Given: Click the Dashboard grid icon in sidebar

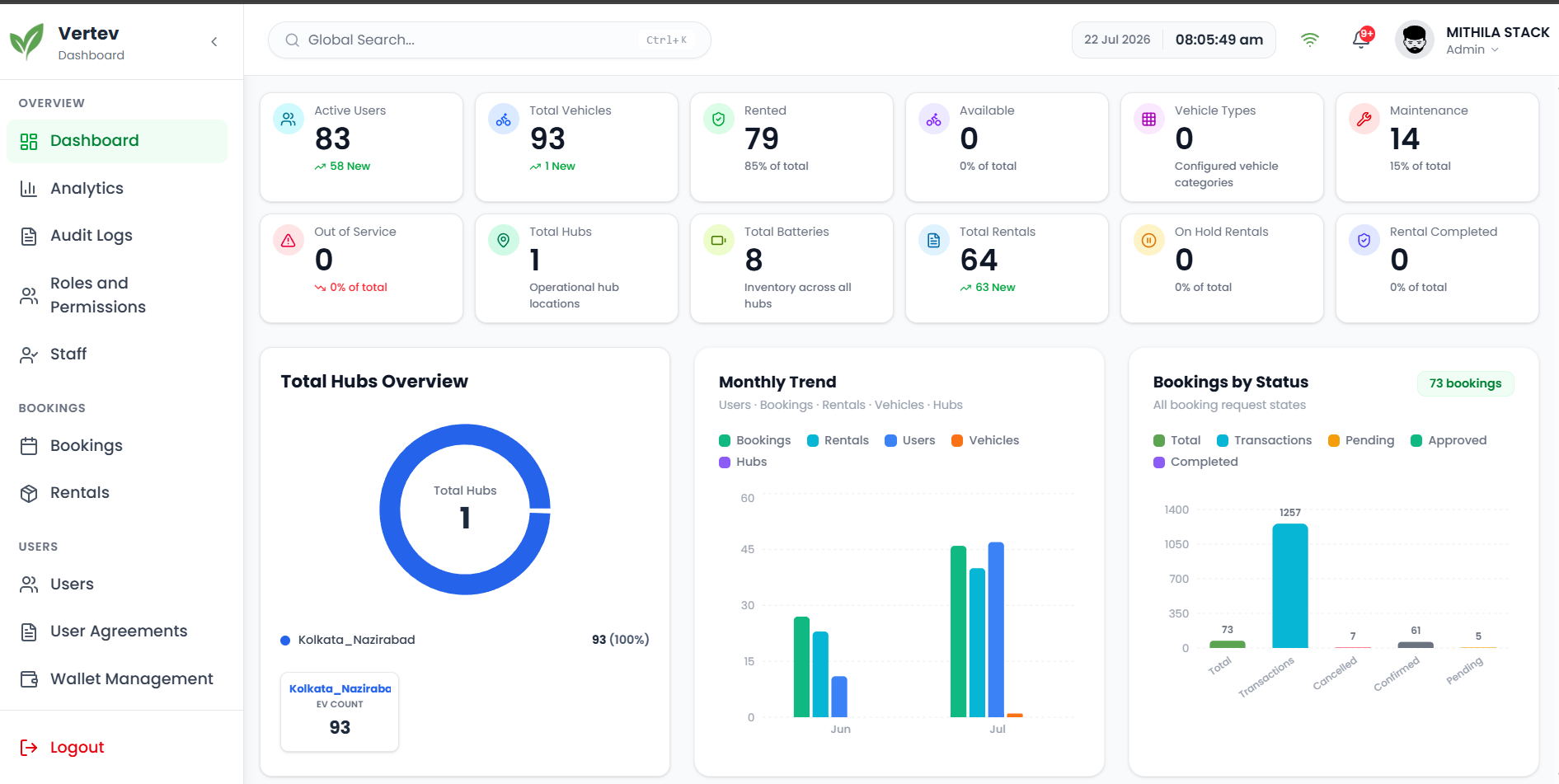Looking at the screenshot, I should [x=29, y=141].
